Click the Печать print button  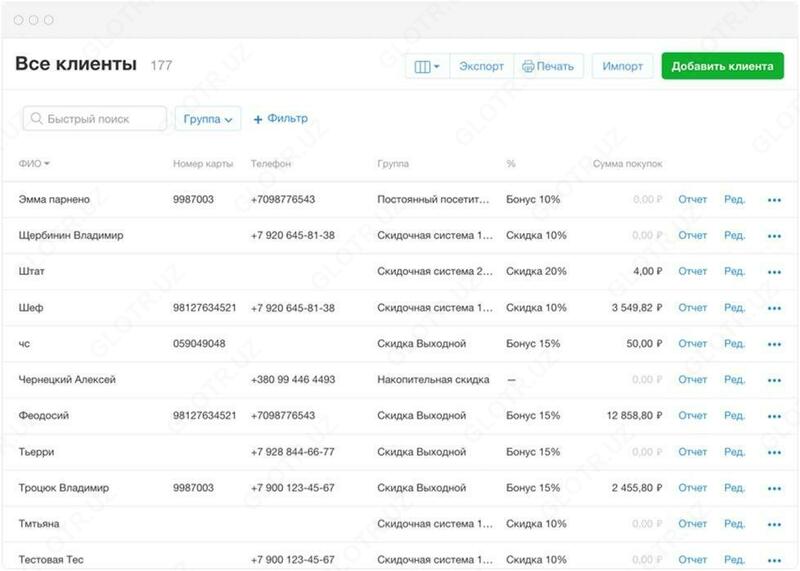coord(548,66)
